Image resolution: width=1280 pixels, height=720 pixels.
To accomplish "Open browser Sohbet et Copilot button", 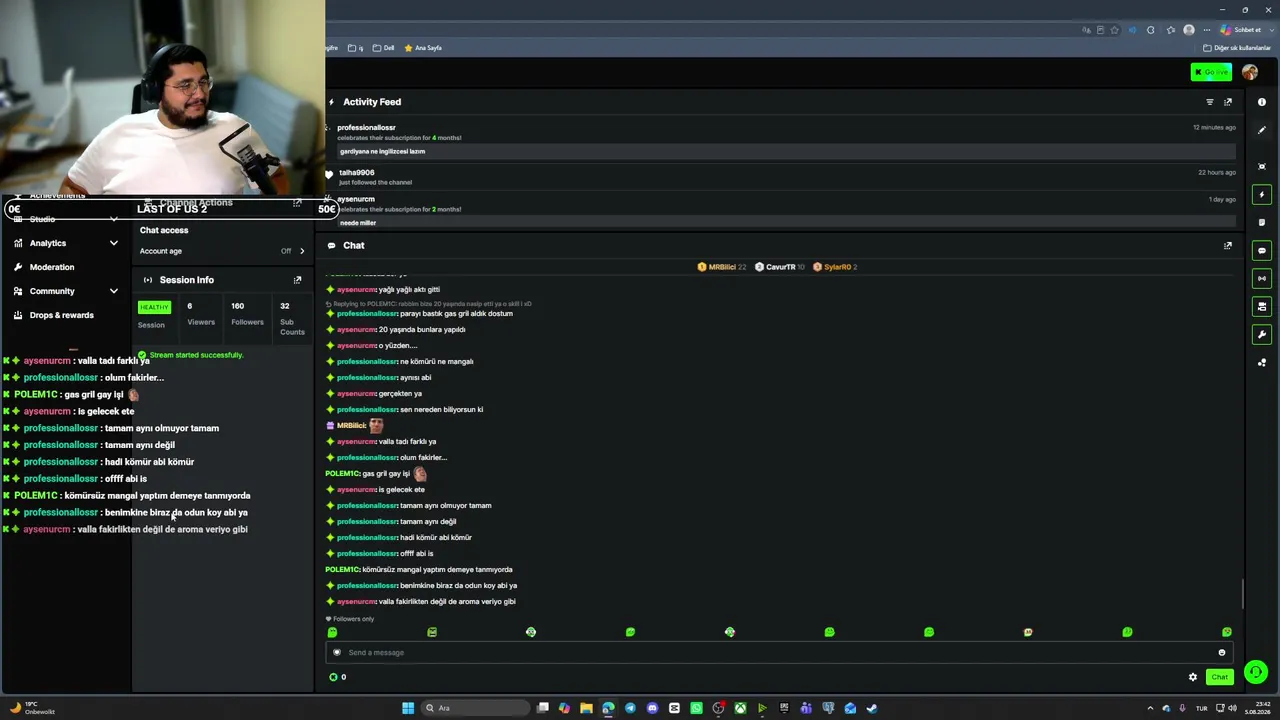I will pyautogui.click(x=1240, y=30).
